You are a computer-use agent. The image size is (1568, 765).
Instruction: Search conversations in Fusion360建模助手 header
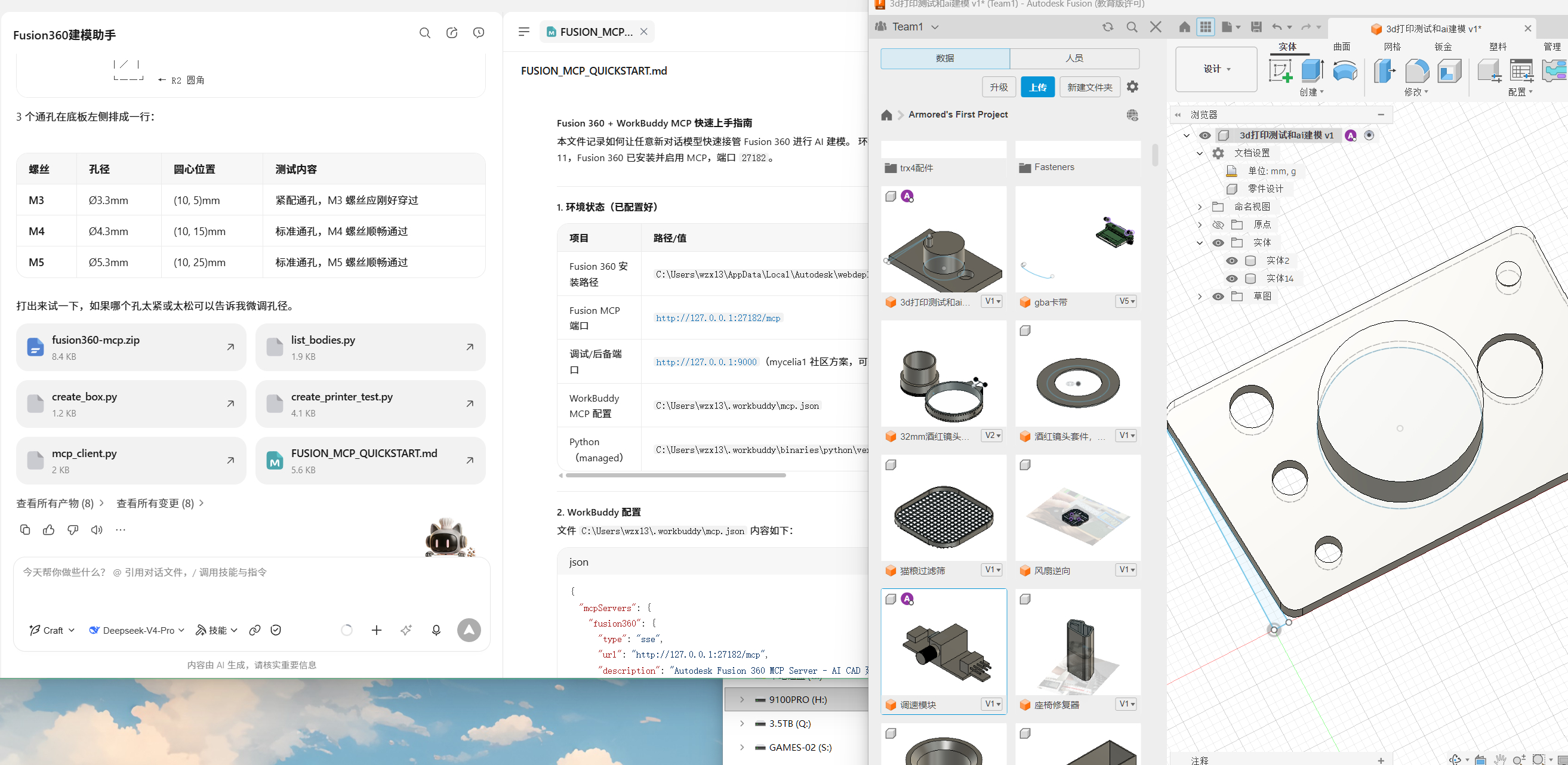(x=425, y=33)
